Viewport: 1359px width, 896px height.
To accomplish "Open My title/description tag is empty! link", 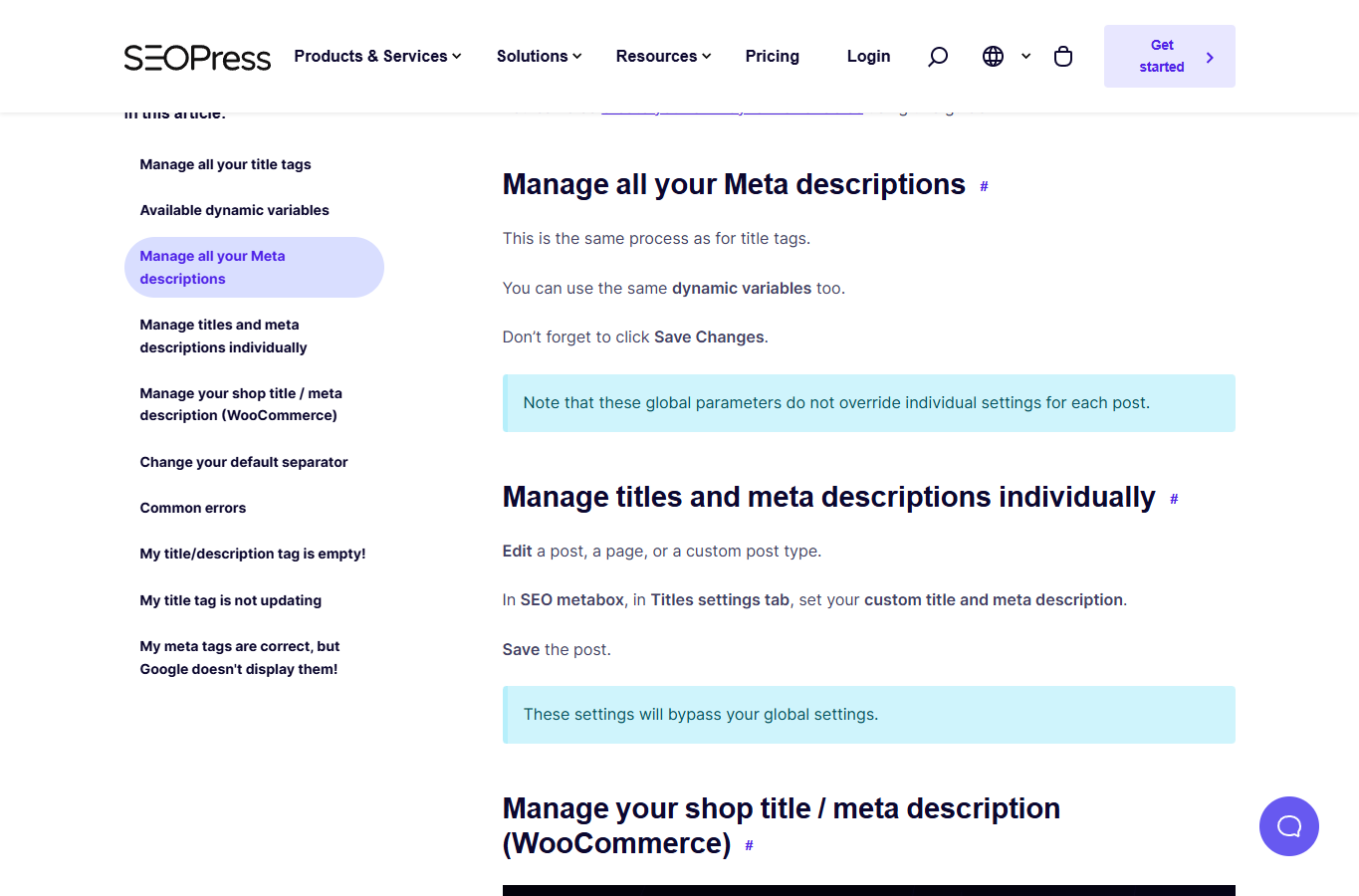I will (x=253, y=554).
